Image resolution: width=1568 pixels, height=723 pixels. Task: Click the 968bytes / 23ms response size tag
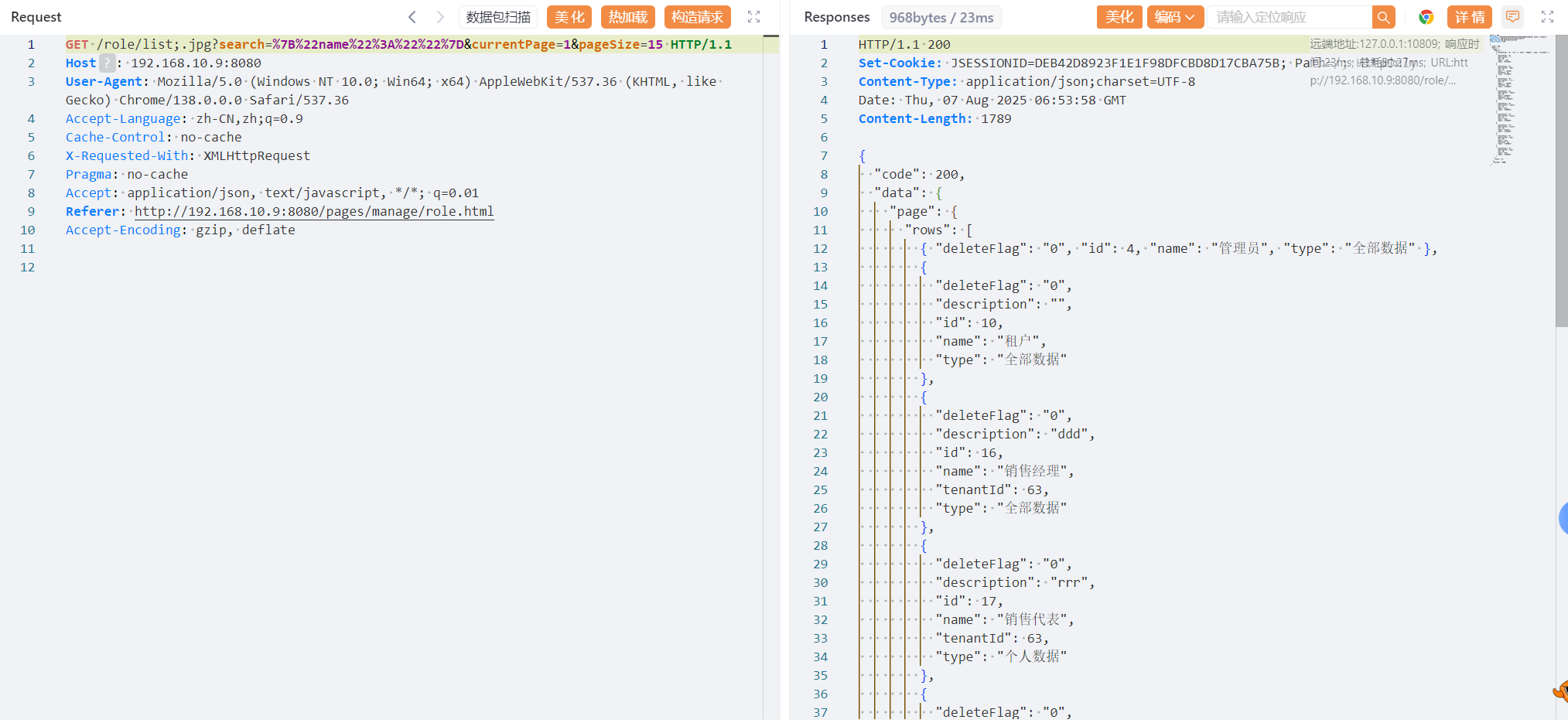941,17
